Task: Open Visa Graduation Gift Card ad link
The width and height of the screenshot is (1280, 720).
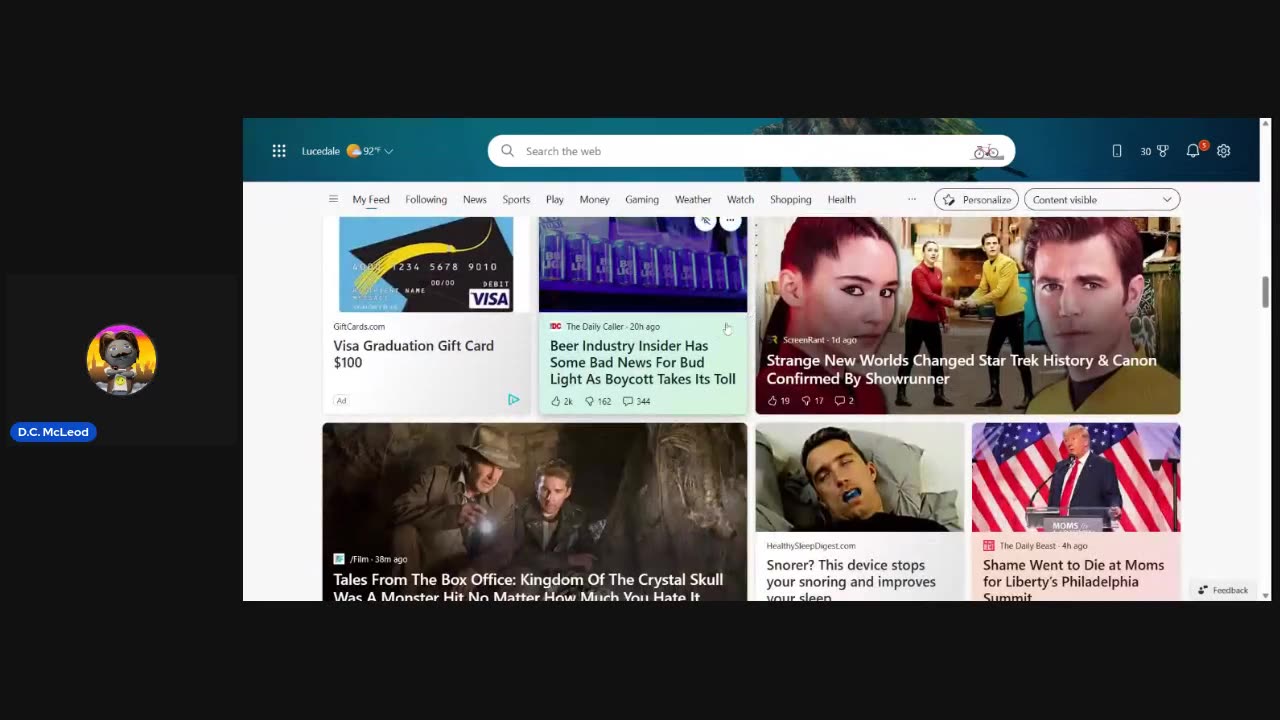Action: [413, 354]
